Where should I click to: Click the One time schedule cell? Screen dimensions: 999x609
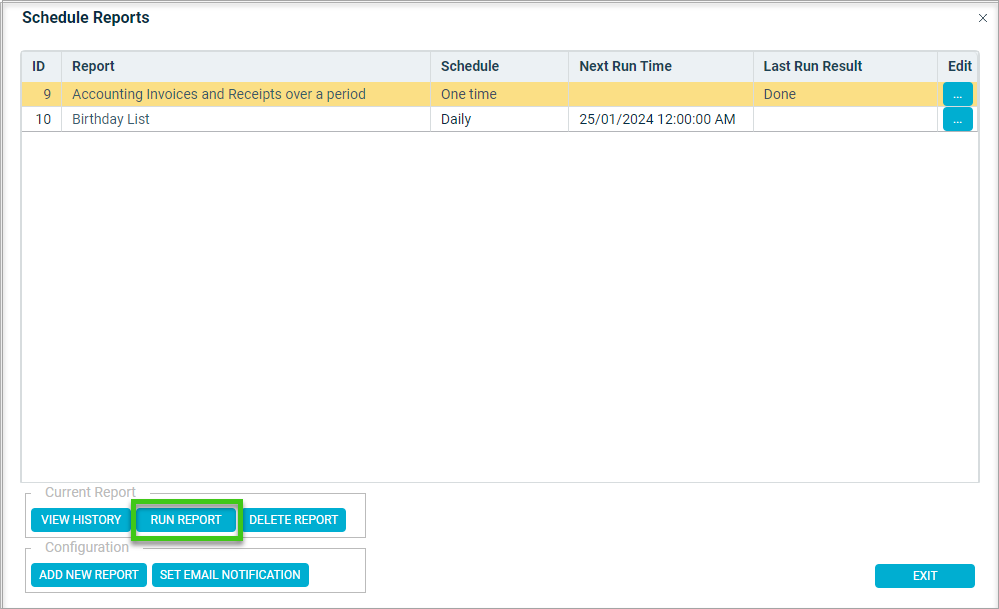pyautogui.click(x=500, y=94)
